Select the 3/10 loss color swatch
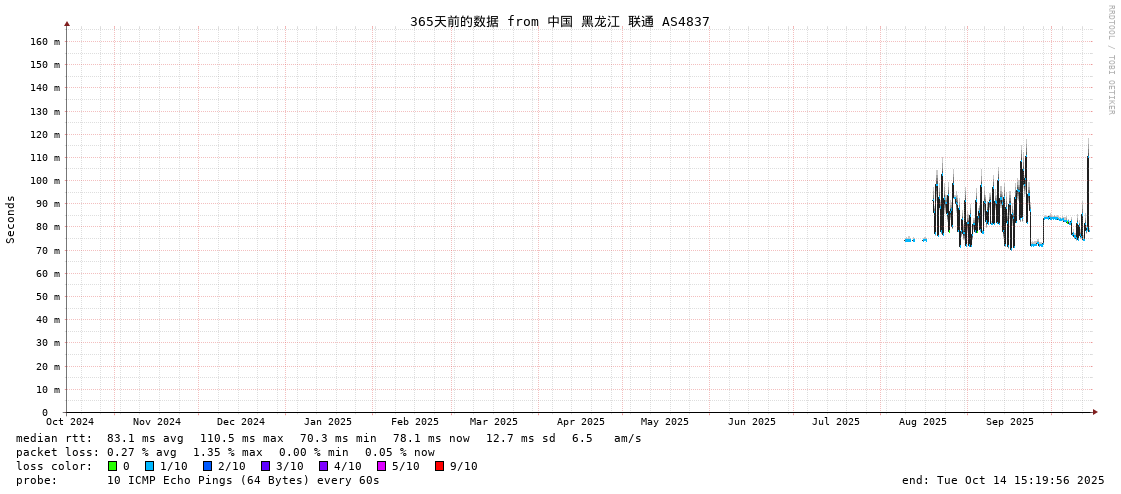The width and height of the screenshot is (1121, 494). coord(266,466)
